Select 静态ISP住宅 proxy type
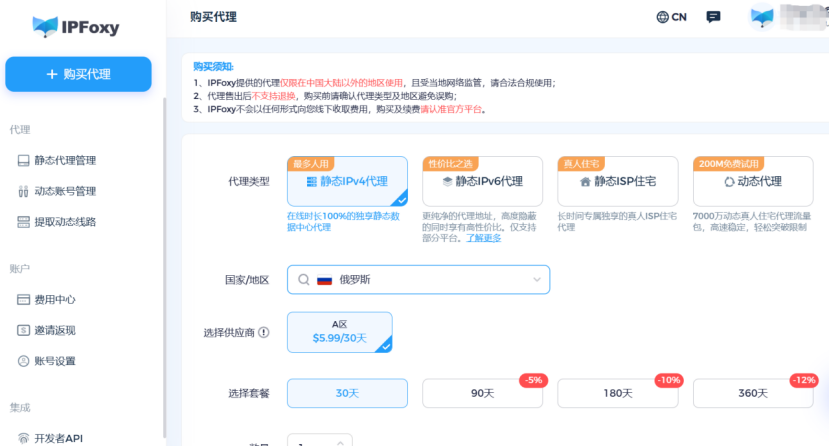The image size is (830, 446). [x=617, y=181]
